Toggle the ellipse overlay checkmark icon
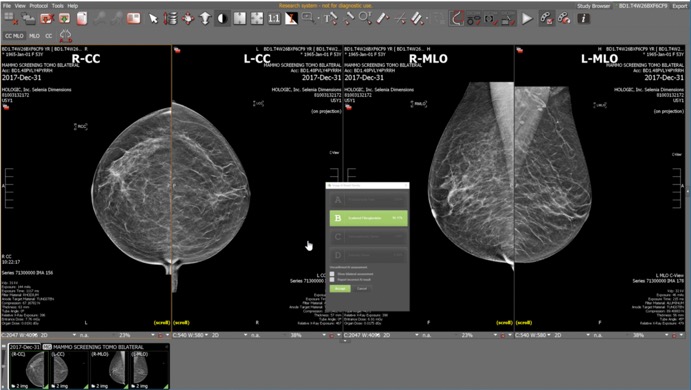The width and height of the screenshot is (691, 390). 474,19
